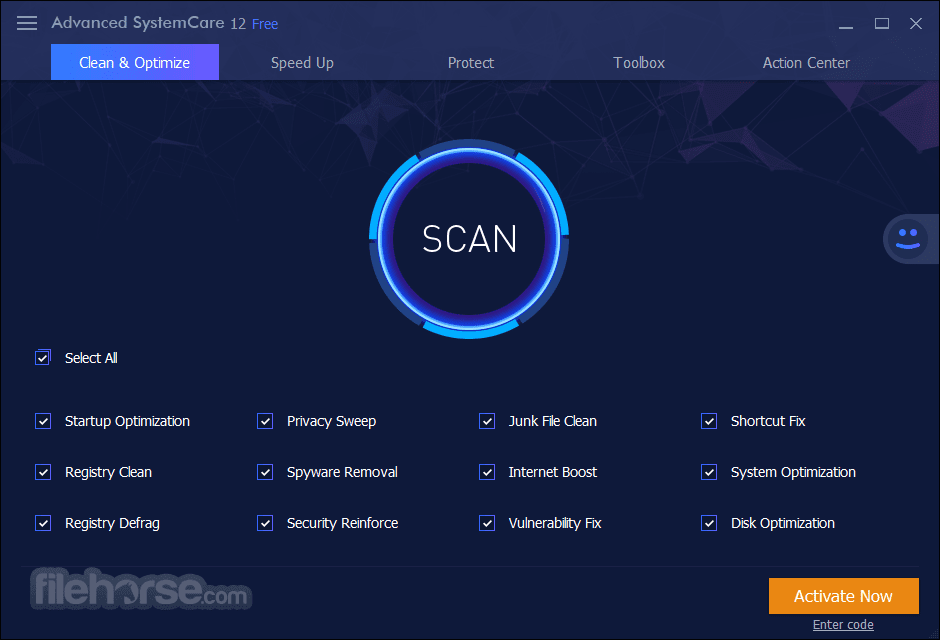Open the Toolbox tab

click(638, 62)
